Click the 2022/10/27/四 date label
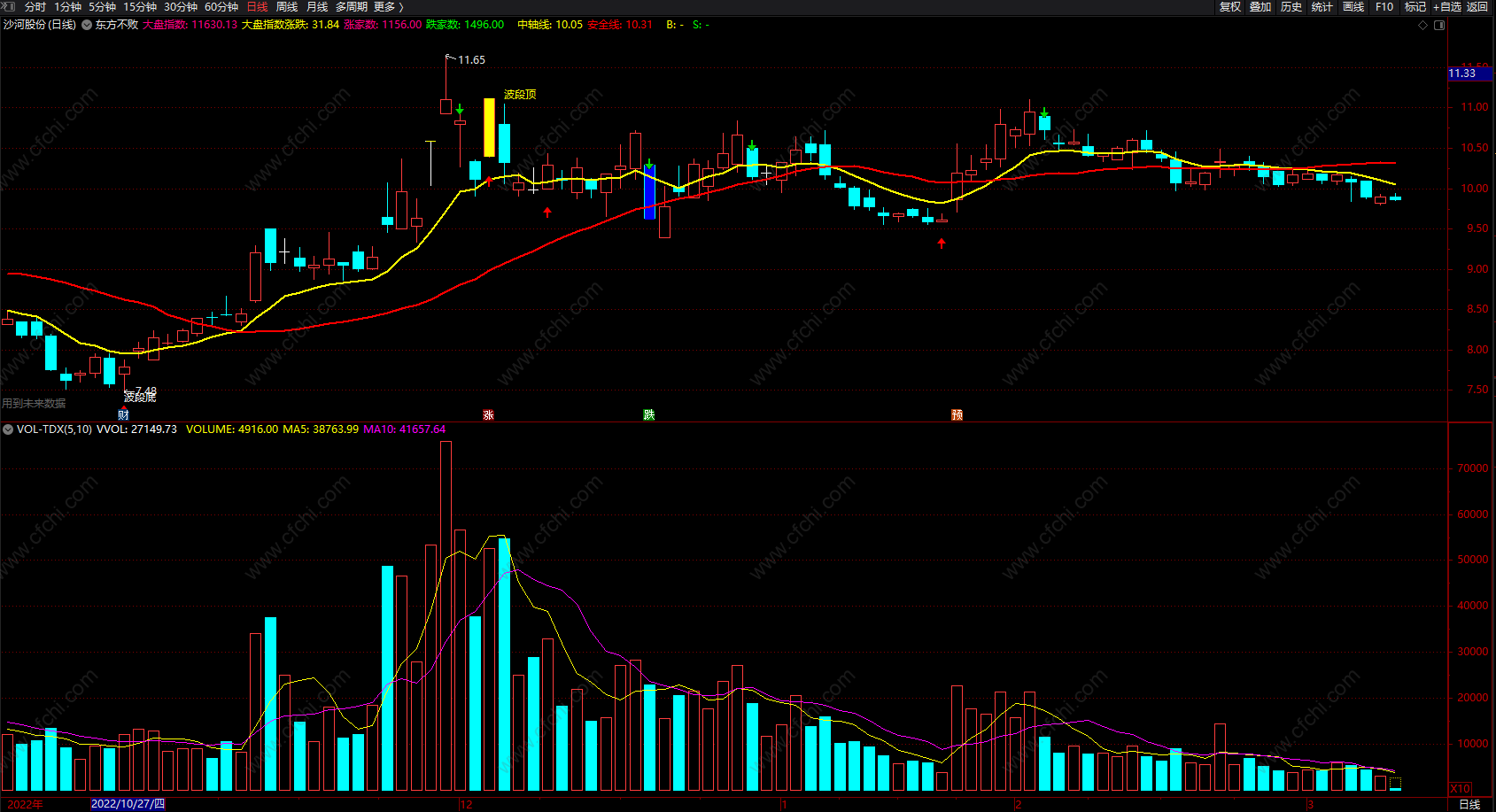This screenshot has width=1496, height=812. pos(128,804)
